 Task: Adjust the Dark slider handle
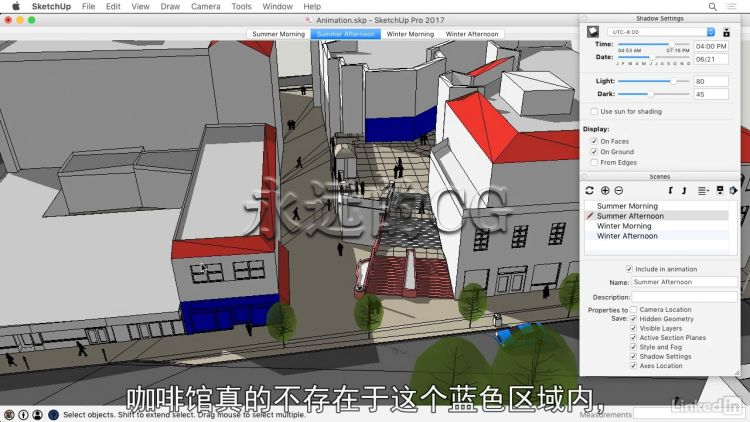tap(651, 94)
